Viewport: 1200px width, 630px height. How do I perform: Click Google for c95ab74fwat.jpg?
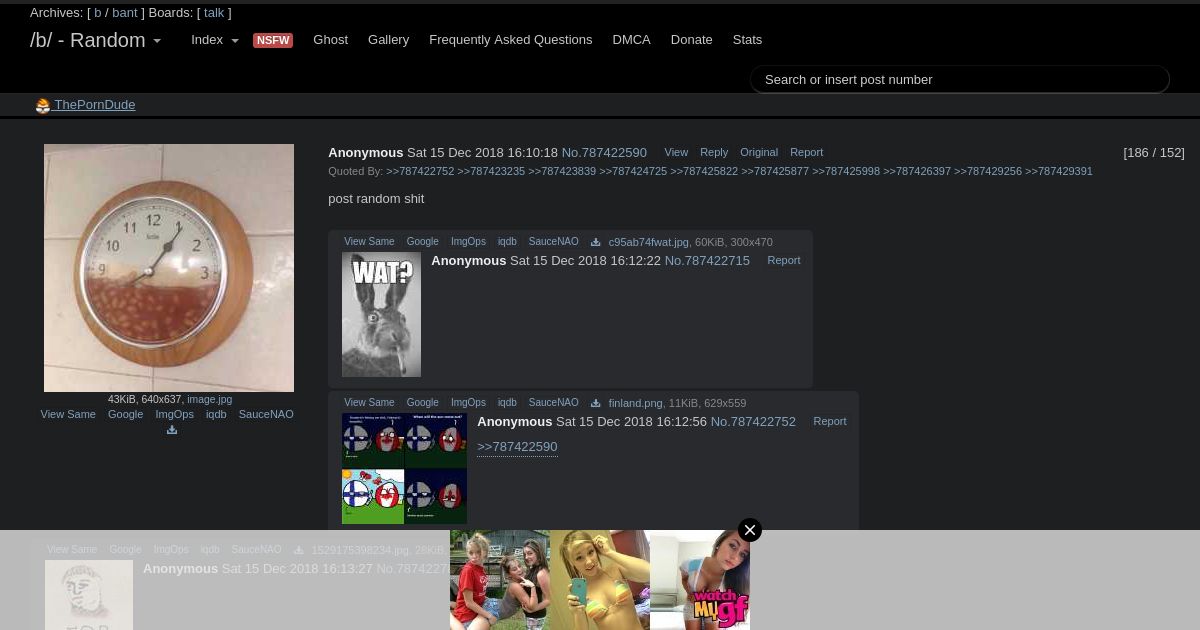tap(422, 241)
